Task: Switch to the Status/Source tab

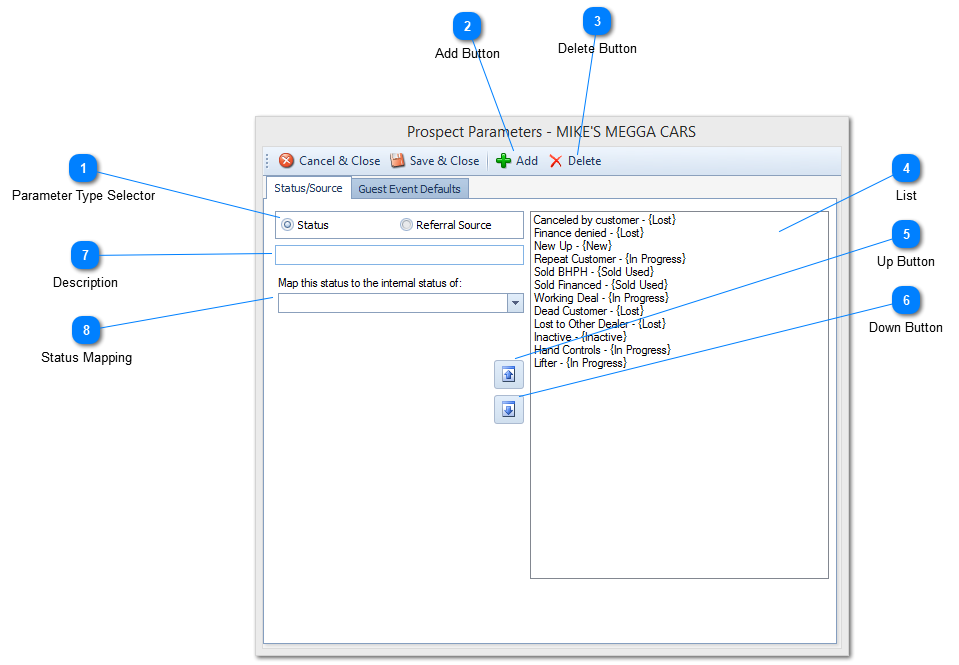Action: (x=308, y=188)
